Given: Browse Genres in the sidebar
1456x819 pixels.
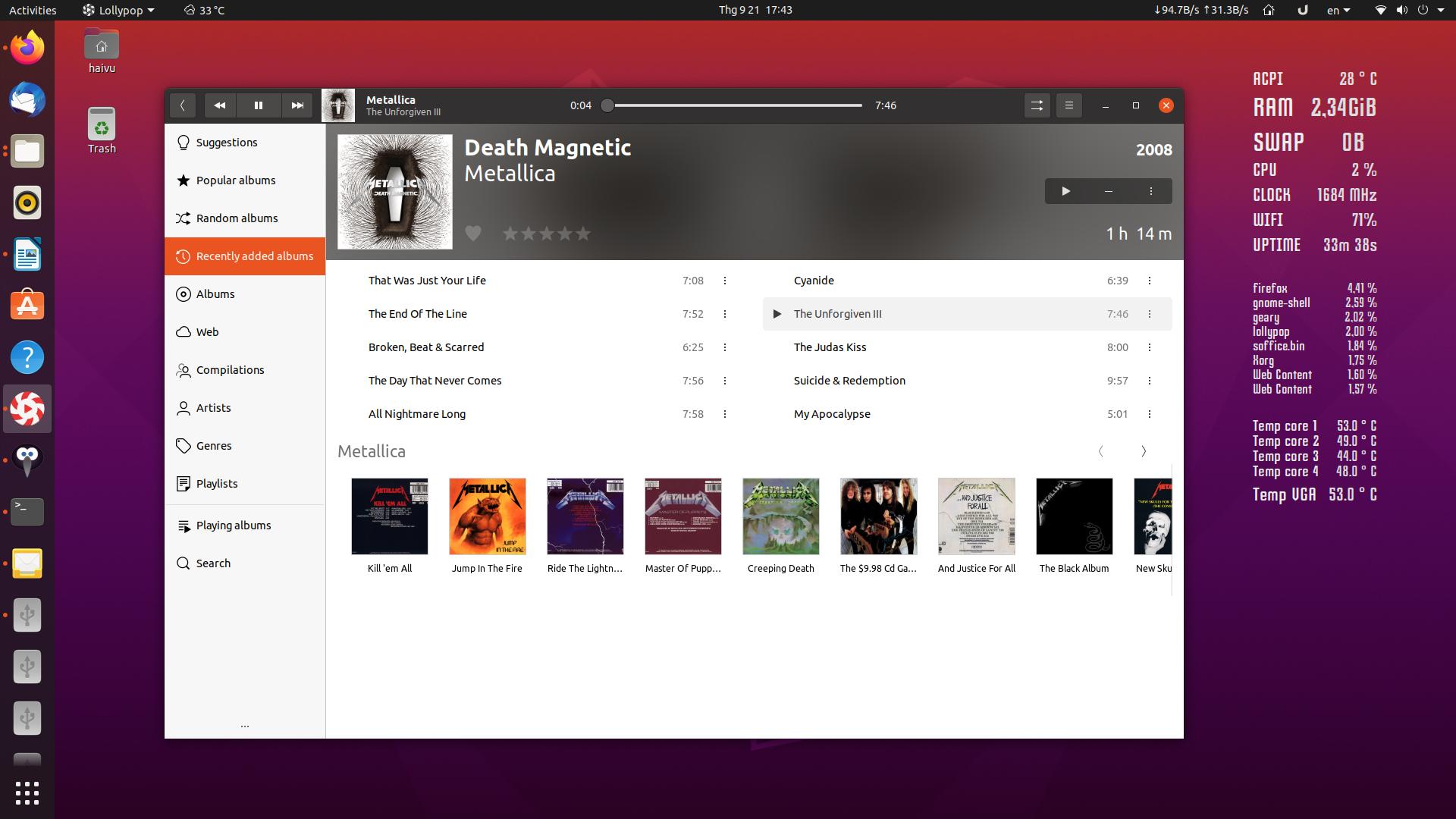Looking at the screenshot, I should pyautogui.click(x=245, y=446).
